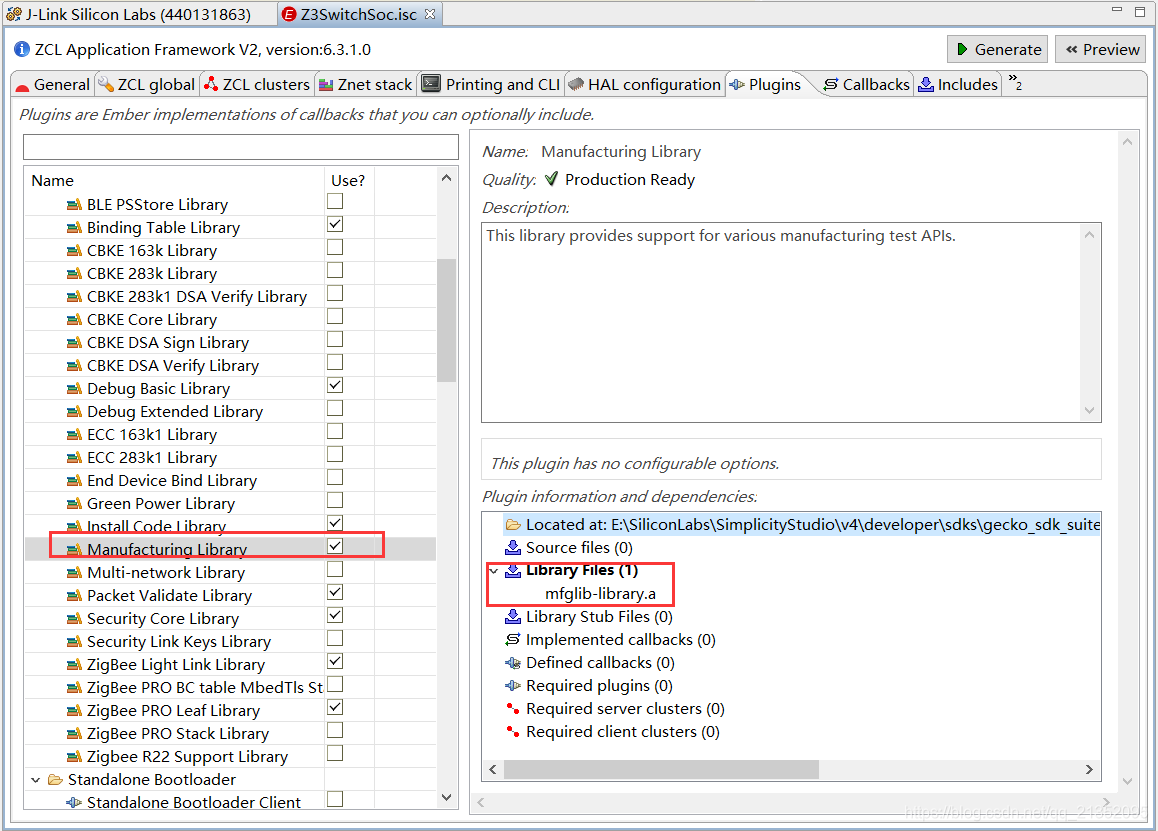The height and width of the screenshot is (831, 1158).
Task: Uncheck the Packet Validate Library checkbox
Action: pyautogui.click(x=335, y=592)
